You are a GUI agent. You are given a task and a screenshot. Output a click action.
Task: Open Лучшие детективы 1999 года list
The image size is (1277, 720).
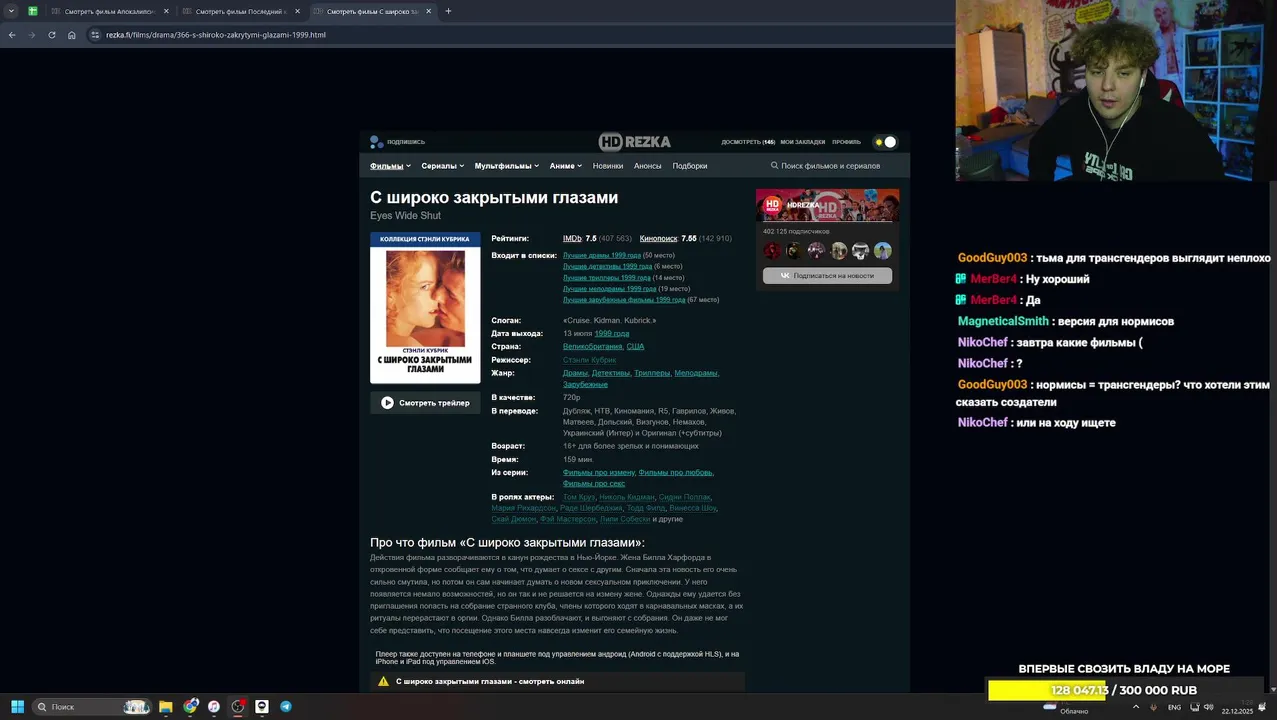(607, 266)
